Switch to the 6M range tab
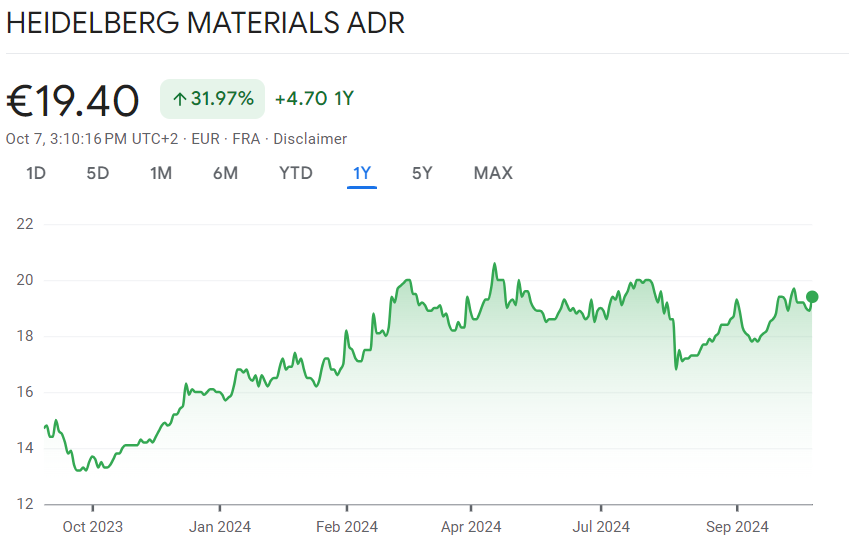The width and height of the screenshot is (849, 548). click(225, 173)
